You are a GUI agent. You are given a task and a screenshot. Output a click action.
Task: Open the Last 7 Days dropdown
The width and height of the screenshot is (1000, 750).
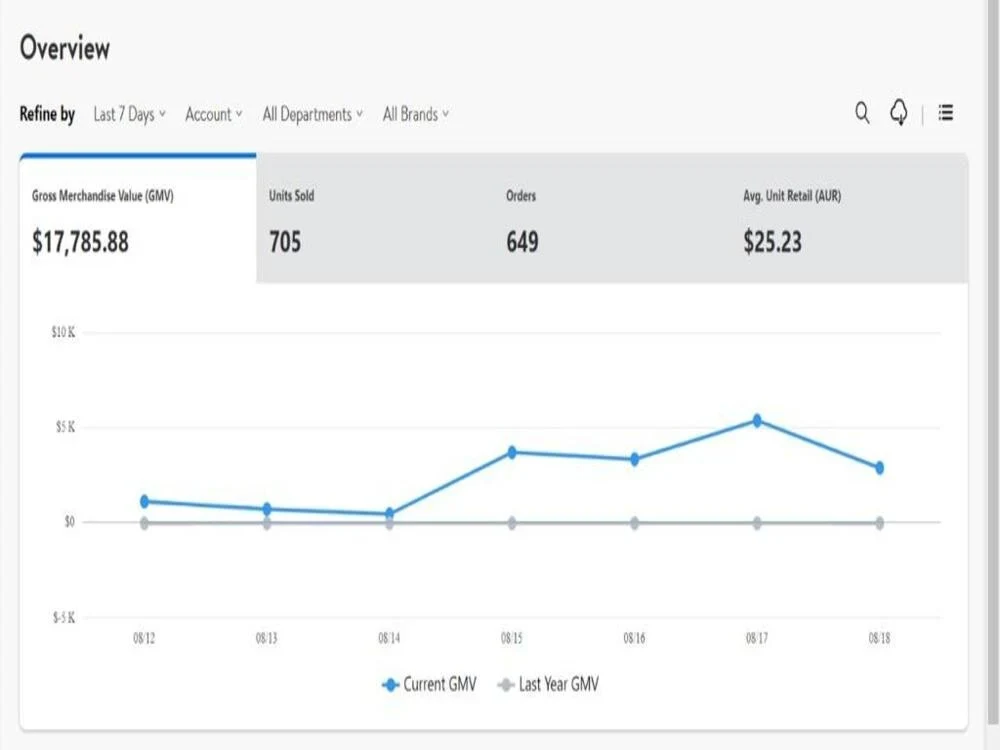[129, 114]
